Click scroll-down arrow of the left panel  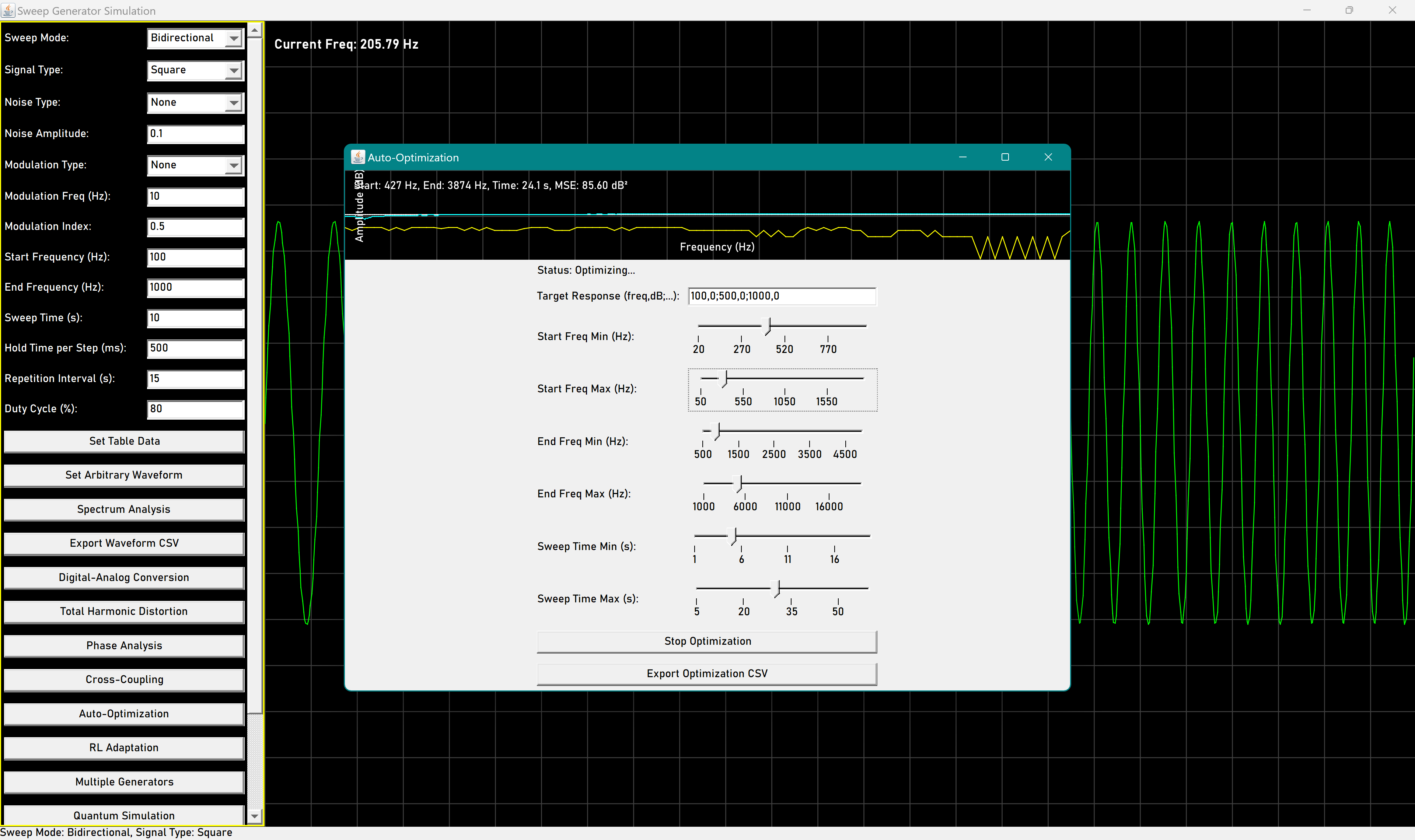tap(255, 816)
